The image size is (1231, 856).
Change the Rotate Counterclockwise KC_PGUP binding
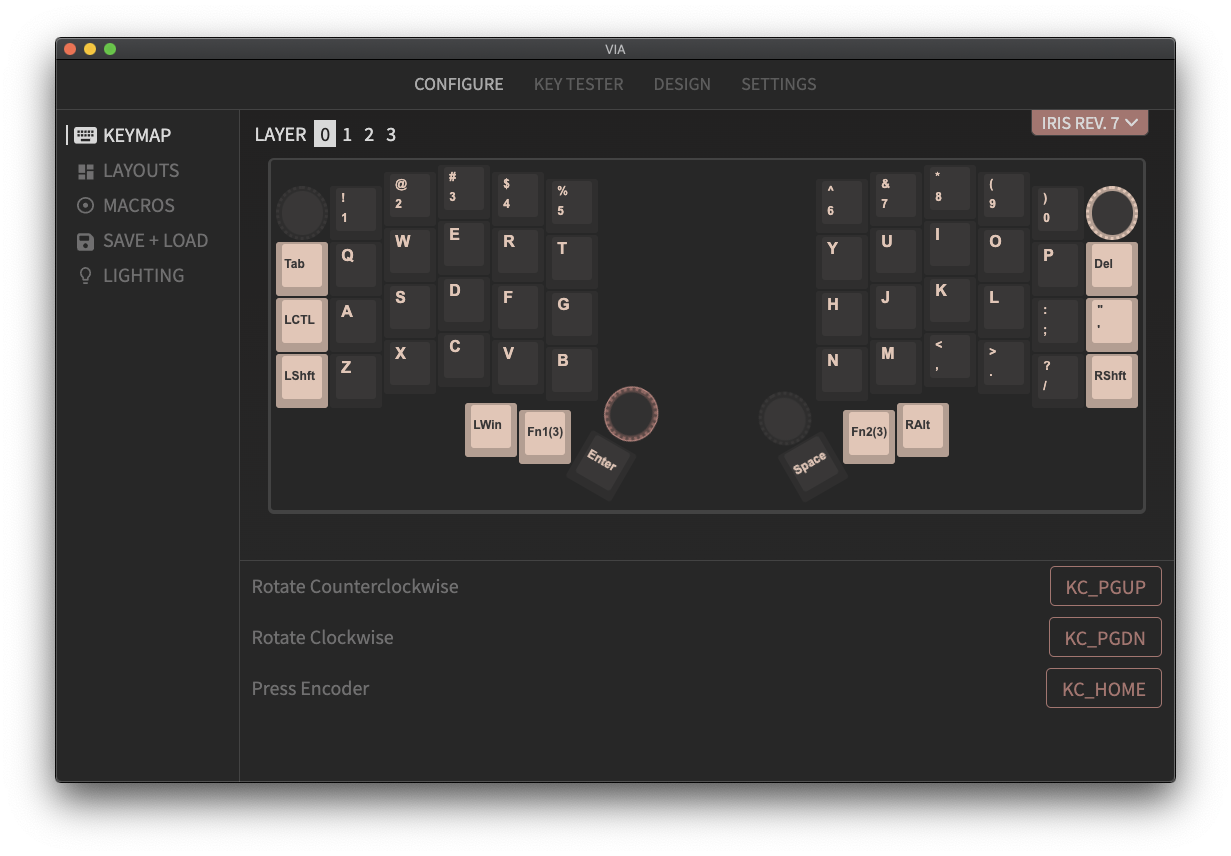pyautogui.click(x=1105, y=586)
